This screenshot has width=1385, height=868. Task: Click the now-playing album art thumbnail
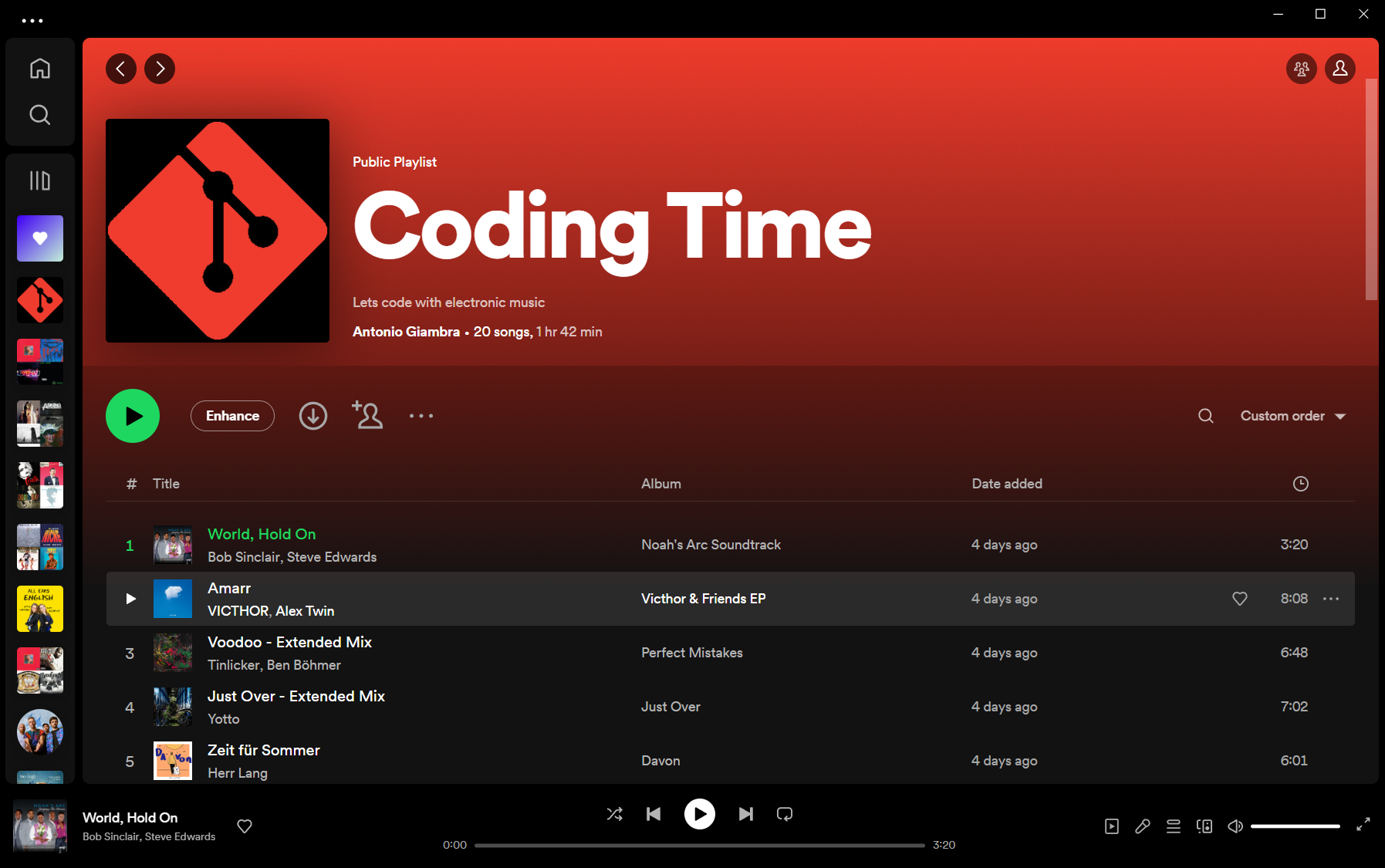click(40, 826)
